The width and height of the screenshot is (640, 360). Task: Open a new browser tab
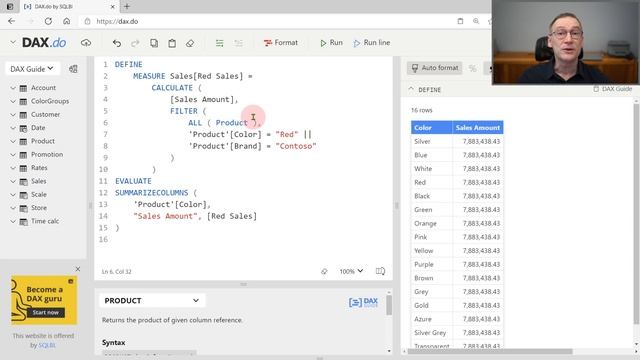pyautogui.click(x=127, y=7)
